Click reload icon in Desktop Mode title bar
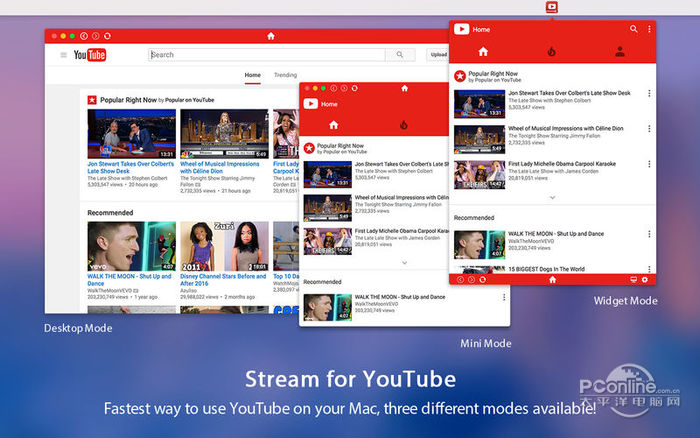This screenshot has height=438, width=700. (107, 36)
